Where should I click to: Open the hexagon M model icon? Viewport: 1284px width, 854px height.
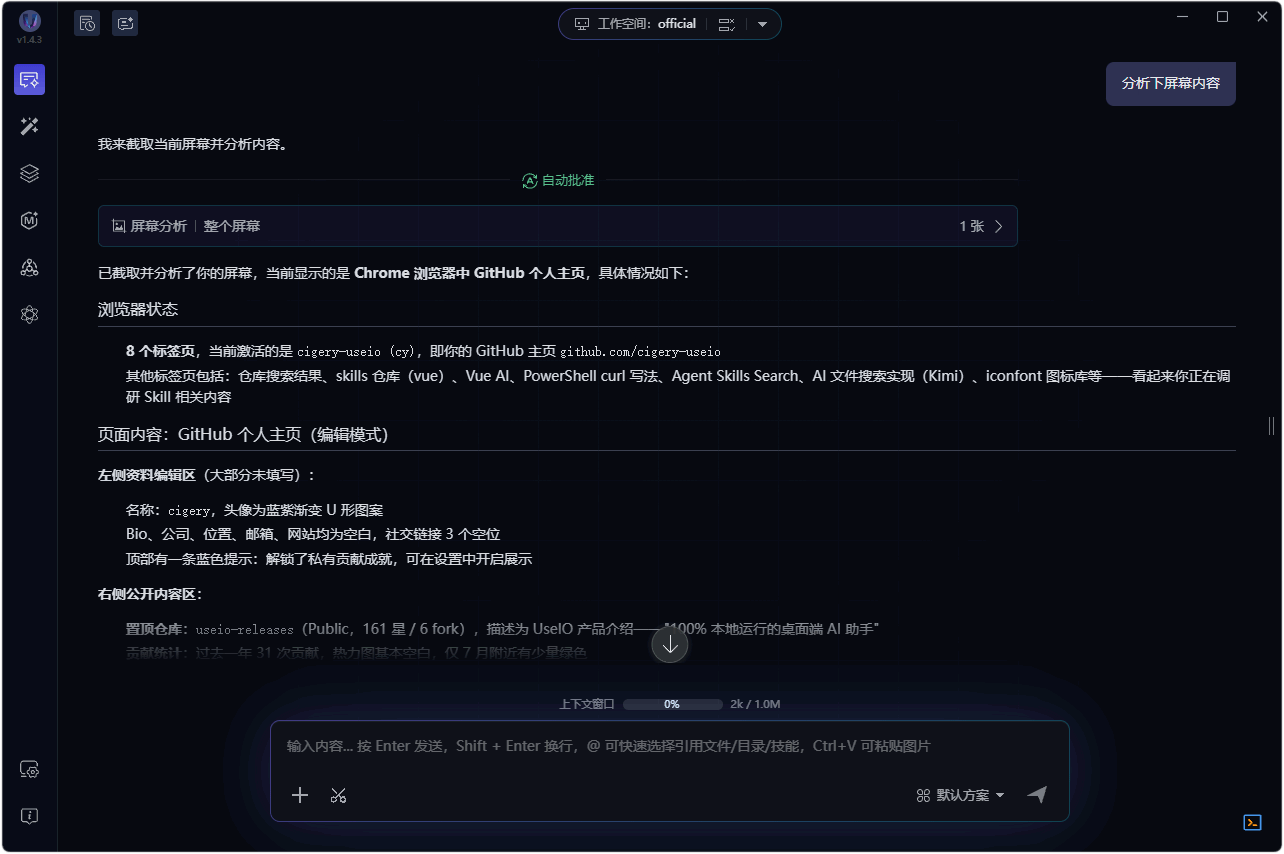[x=29, y=220]
